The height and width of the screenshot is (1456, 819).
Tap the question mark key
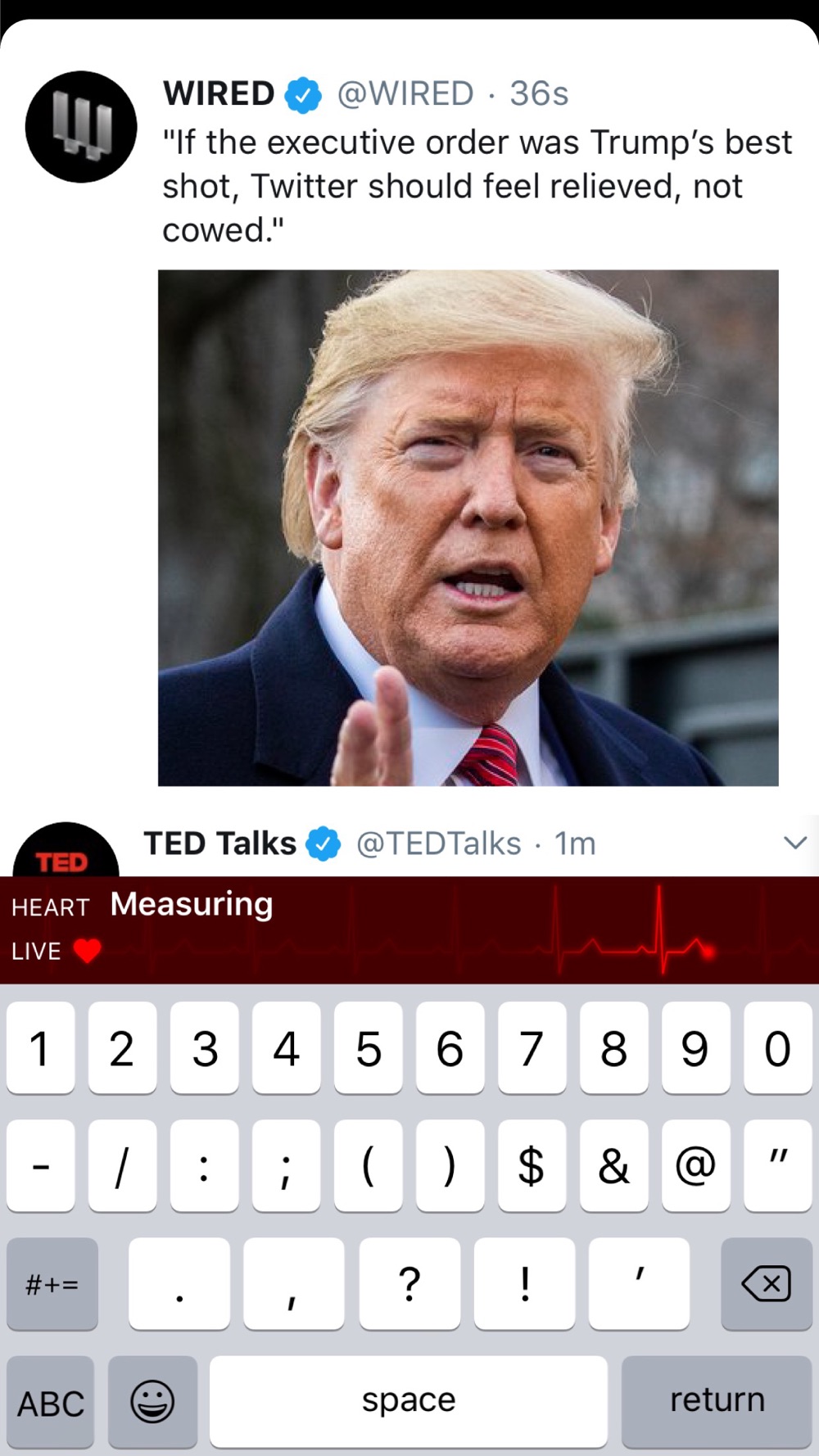point(409,1283)
